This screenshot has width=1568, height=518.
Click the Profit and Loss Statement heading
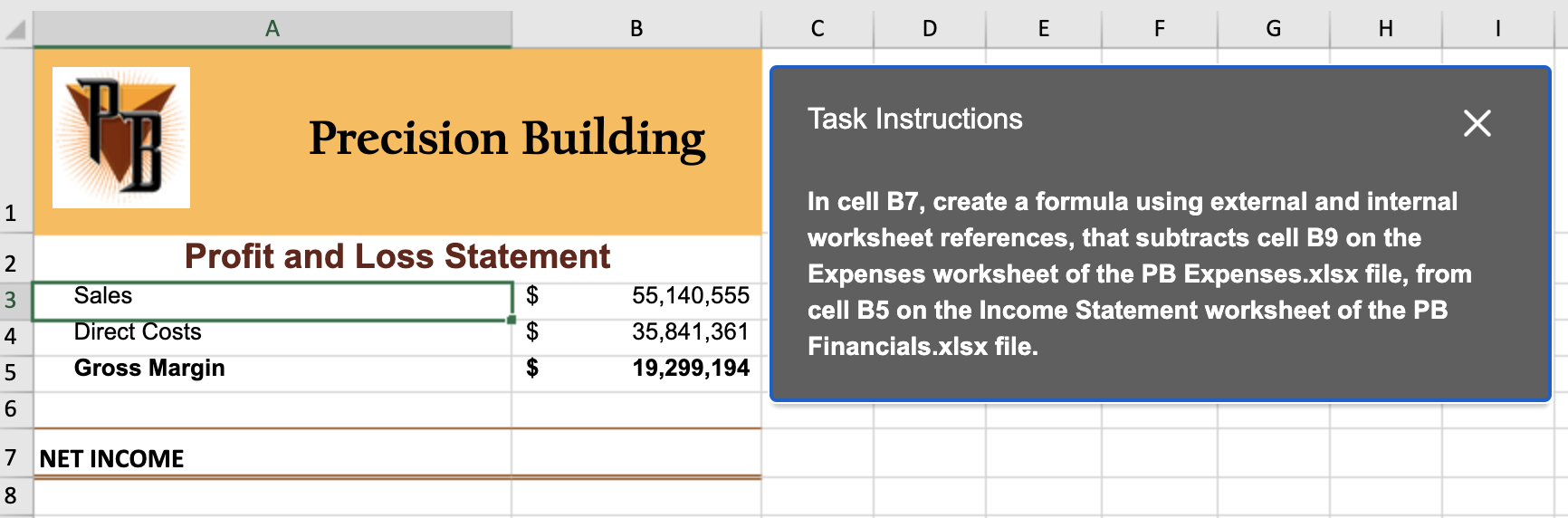click(397, 257)
